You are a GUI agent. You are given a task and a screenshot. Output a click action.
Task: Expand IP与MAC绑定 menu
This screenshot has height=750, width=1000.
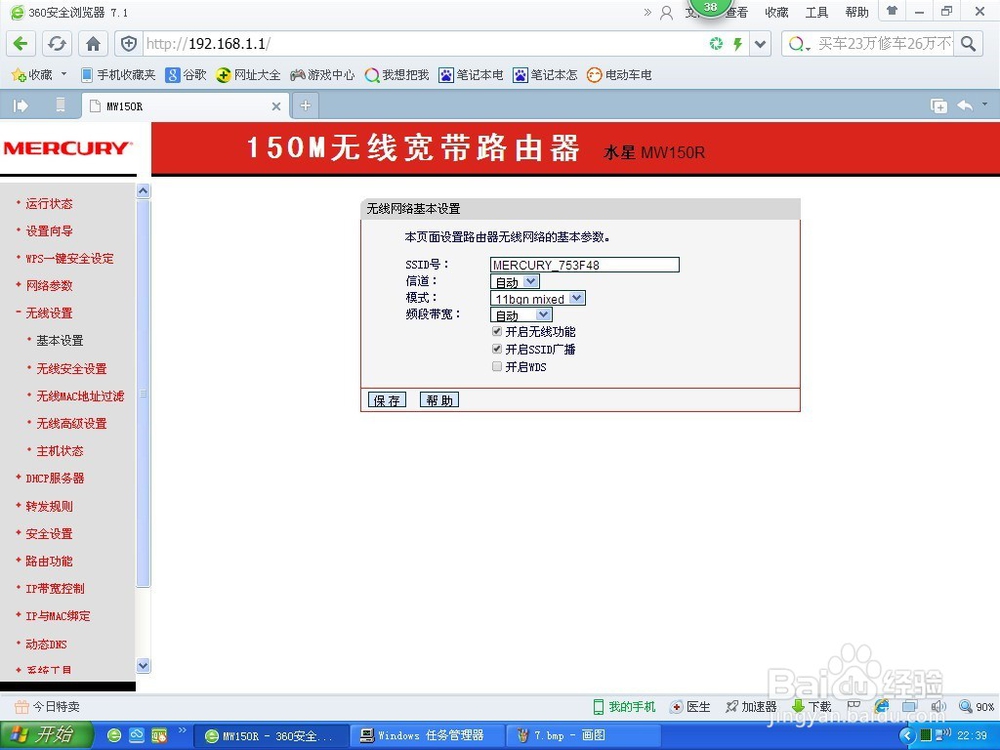(58, 616)
